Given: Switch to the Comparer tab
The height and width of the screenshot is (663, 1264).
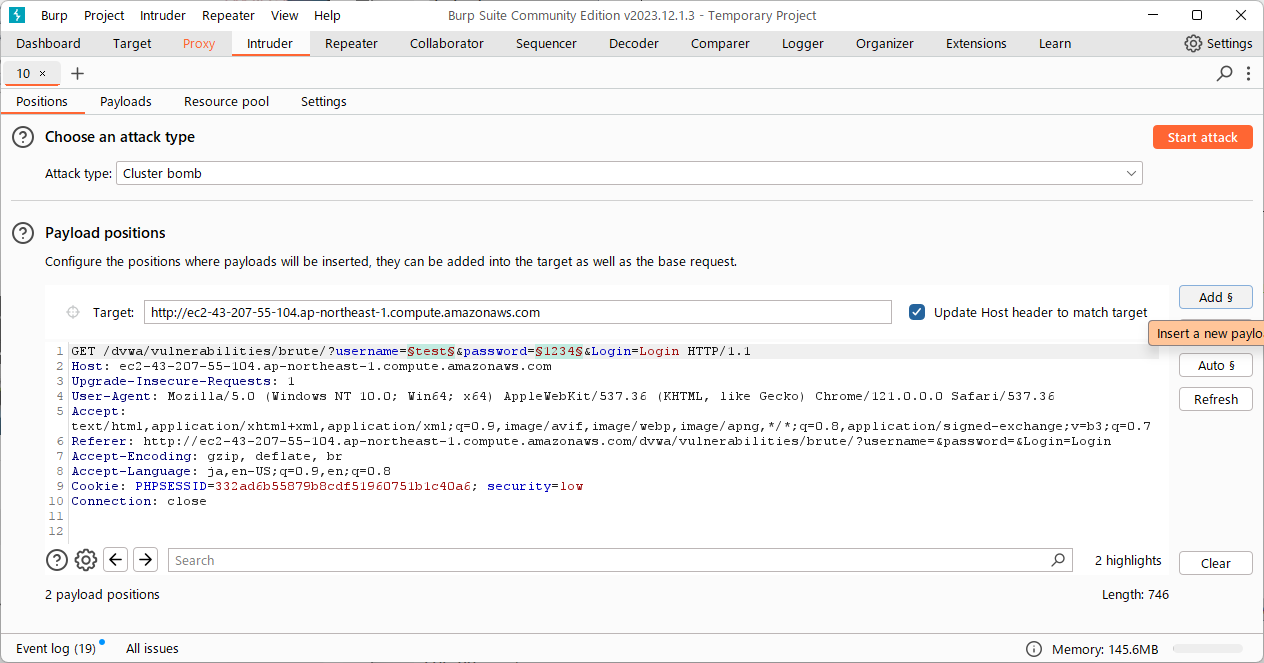Looking at the screenshot, I should coord(720,44).
